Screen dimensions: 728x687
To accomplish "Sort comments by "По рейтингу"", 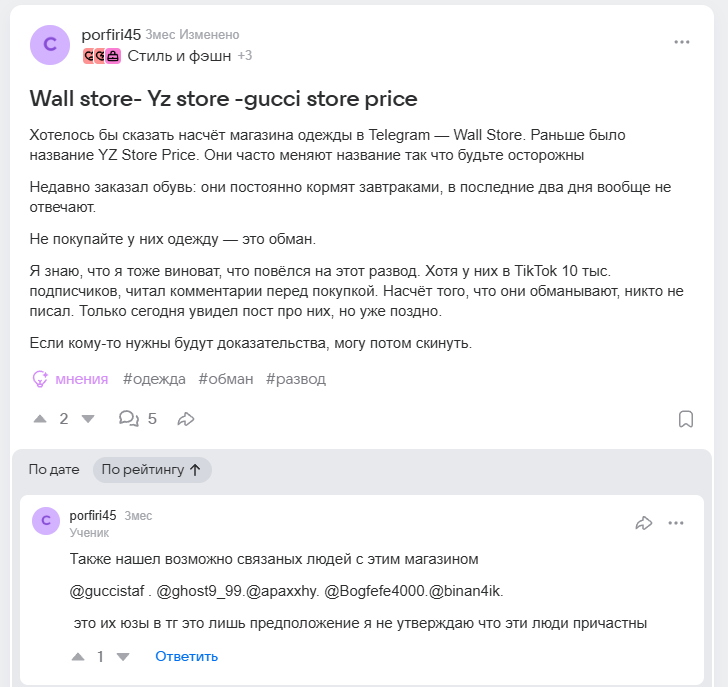I will [x=152, y=469].
